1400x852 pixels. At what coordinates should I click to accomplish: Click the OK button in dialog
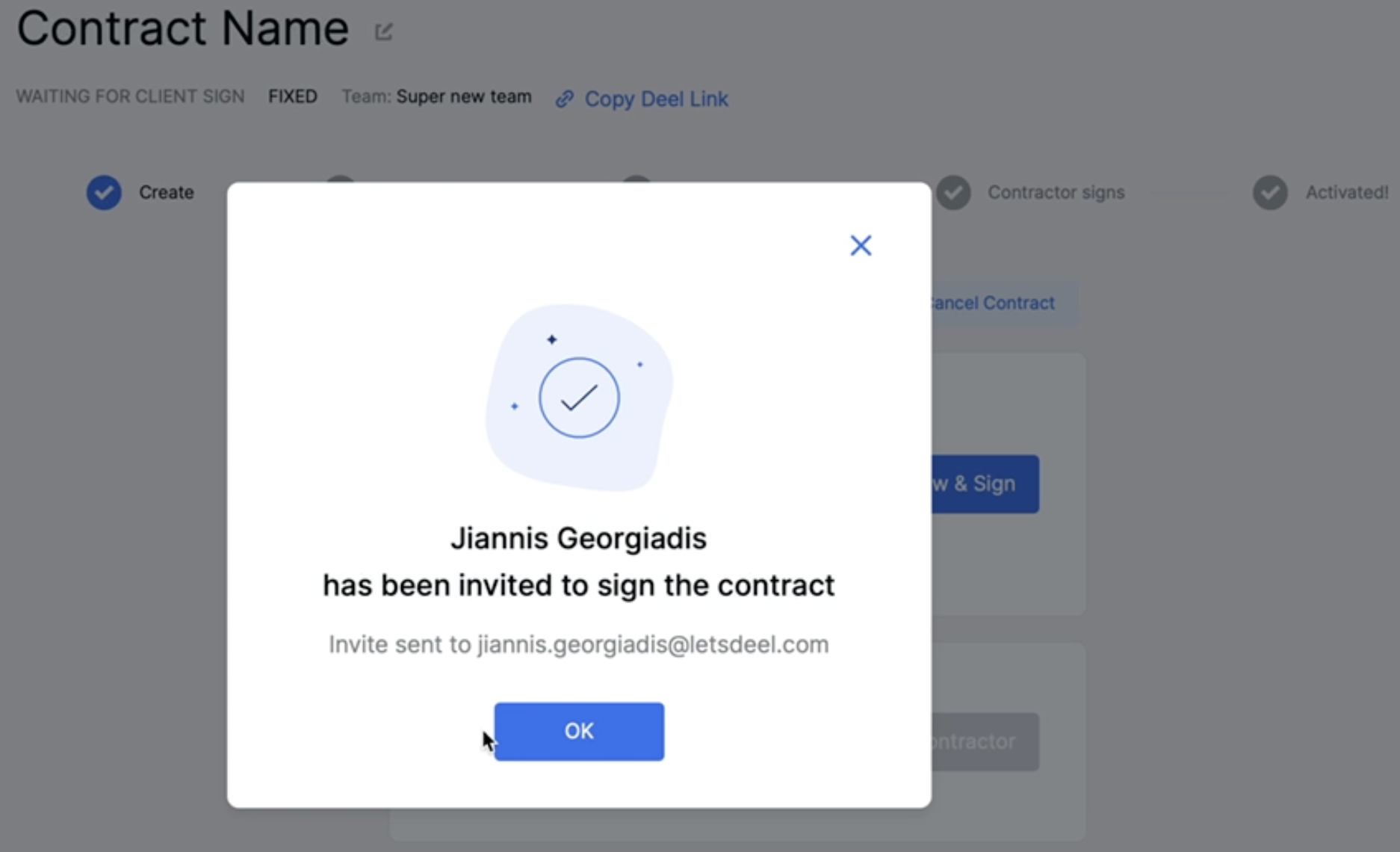(579, 731)
